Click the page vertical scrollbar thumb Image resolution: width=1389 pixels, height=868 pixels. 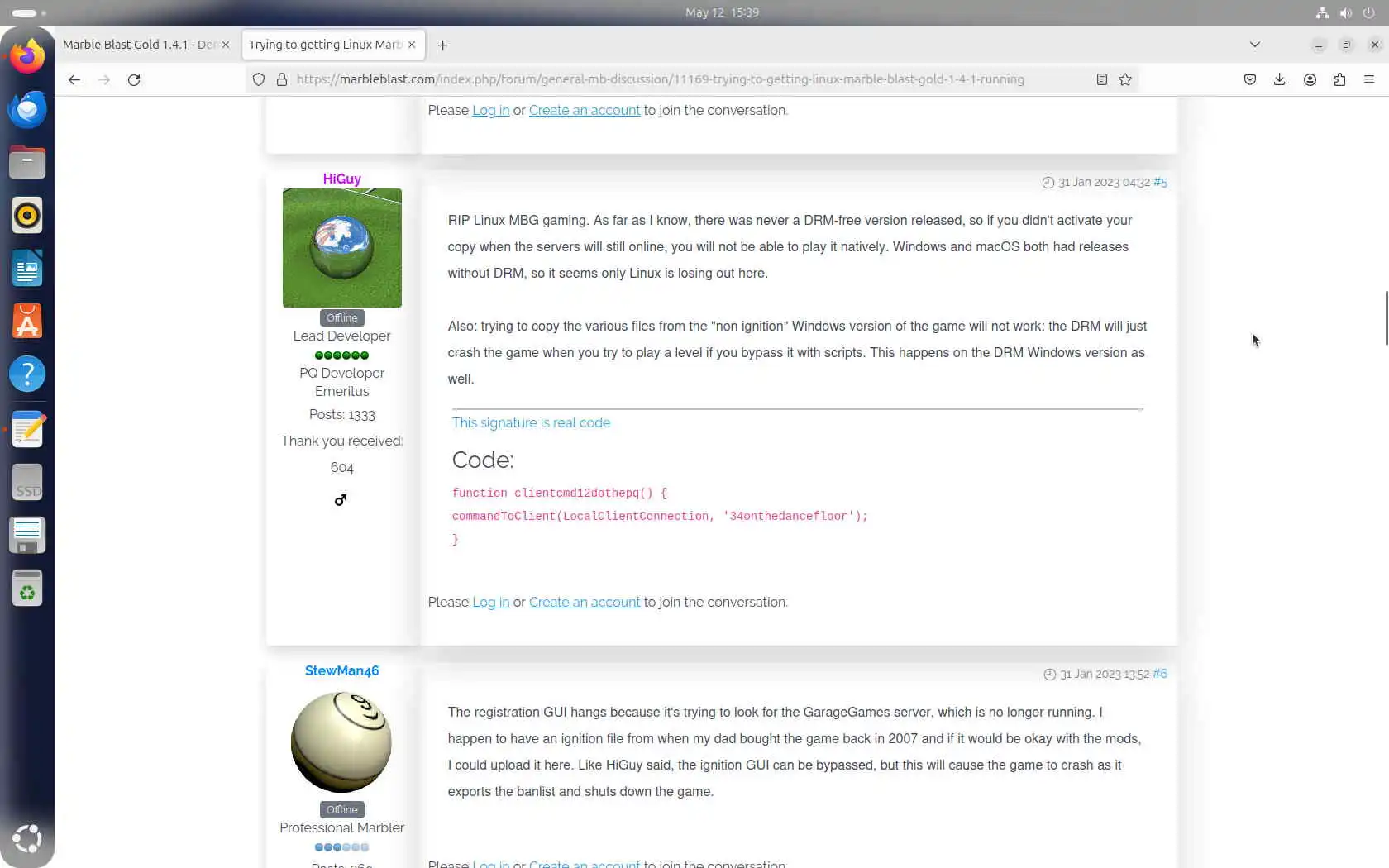tap(1387, 318)
